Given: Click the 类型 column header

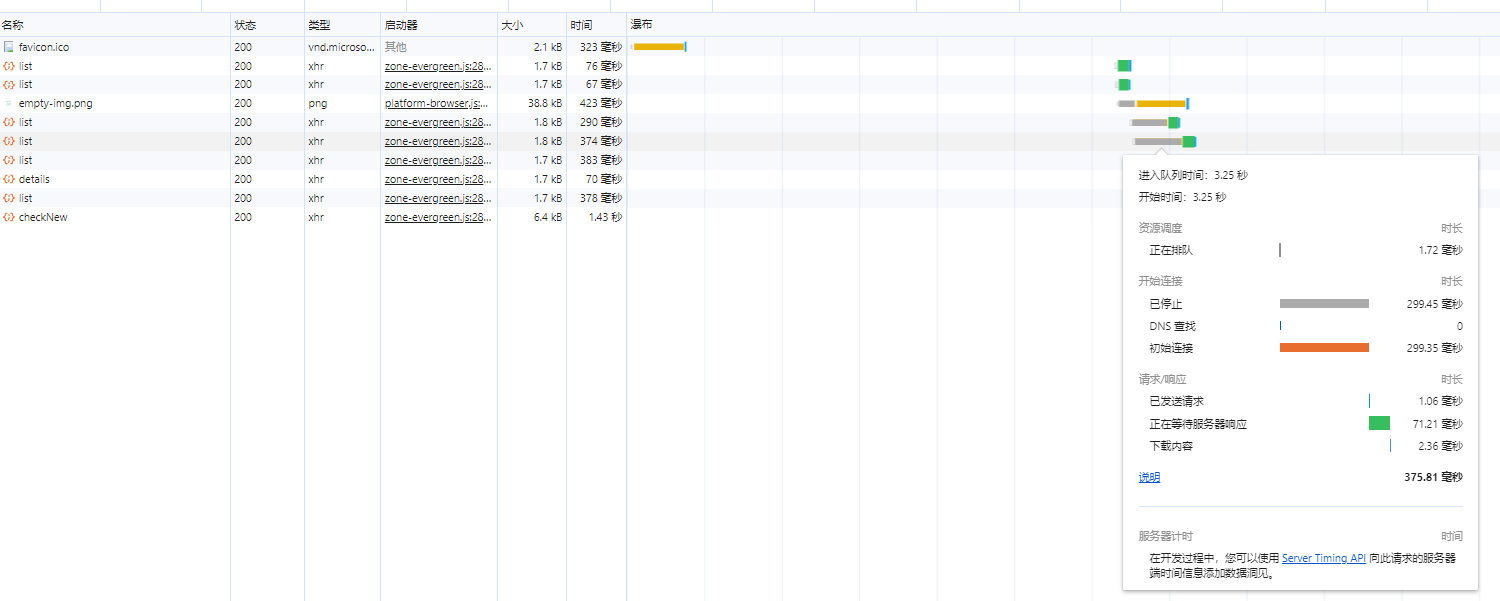Looking at the screenshot, I should tap(319, 24).
